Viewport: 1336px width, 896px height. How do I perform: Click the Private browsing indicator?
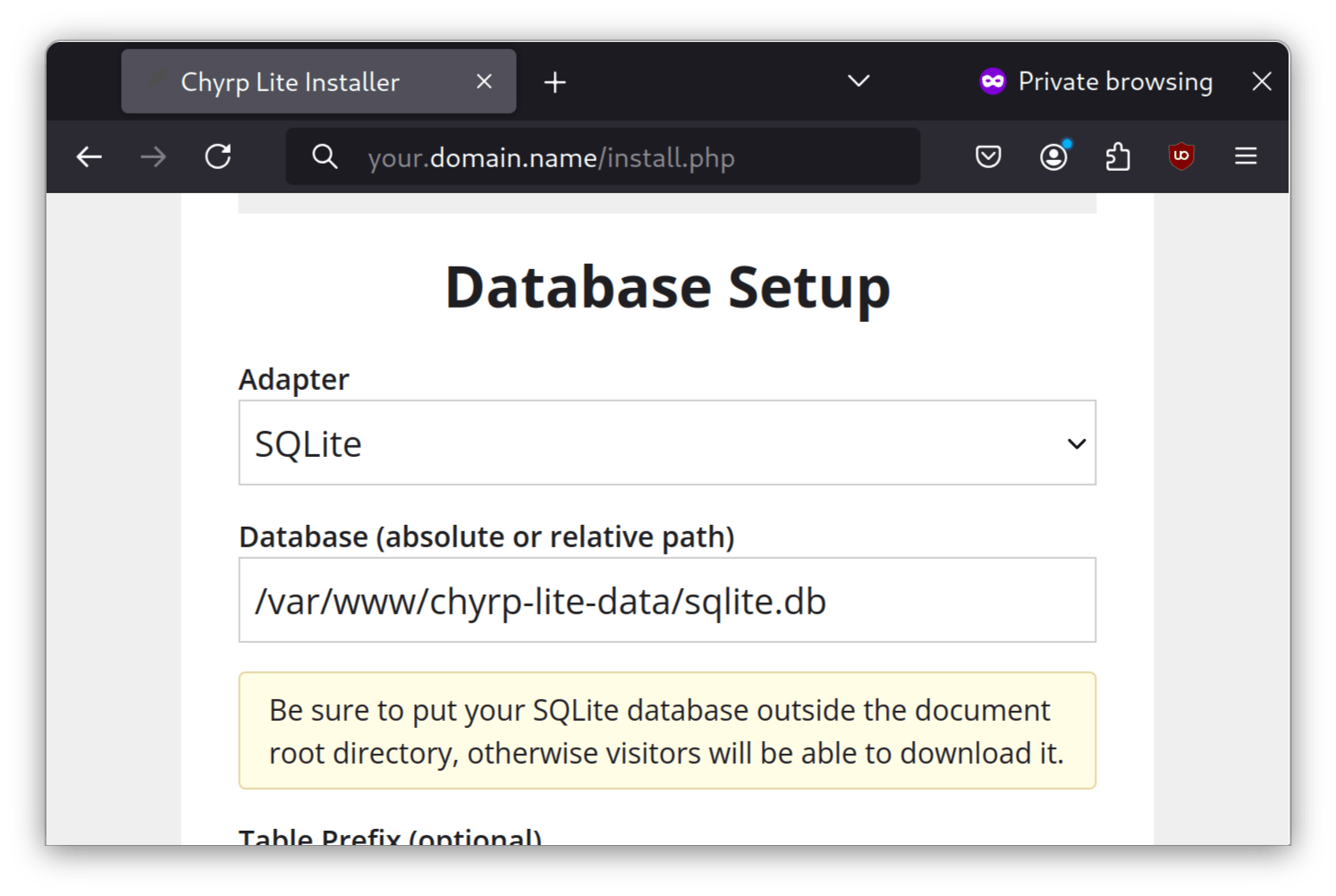click(1097, 81)
